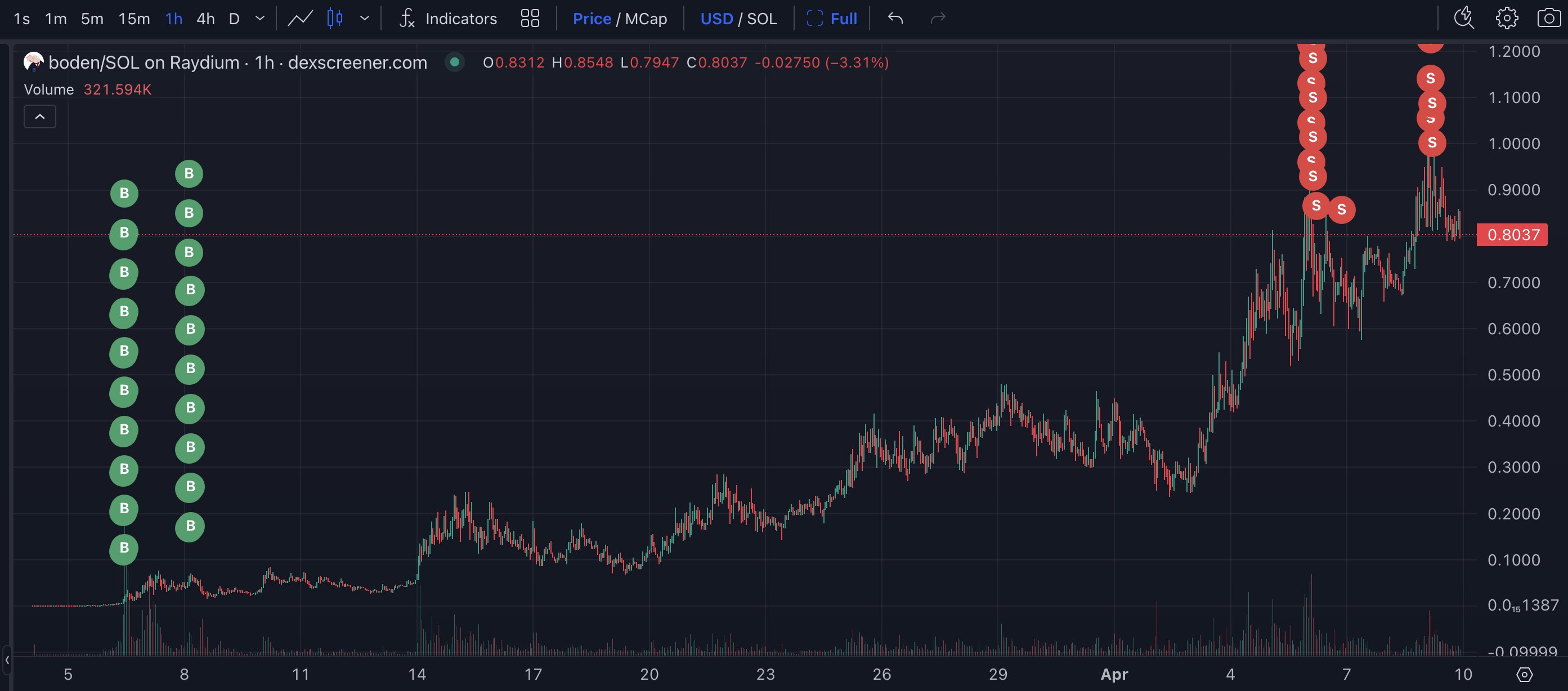
Task: Click the boden/SOL on Raydium title
Action: [144, 62]
